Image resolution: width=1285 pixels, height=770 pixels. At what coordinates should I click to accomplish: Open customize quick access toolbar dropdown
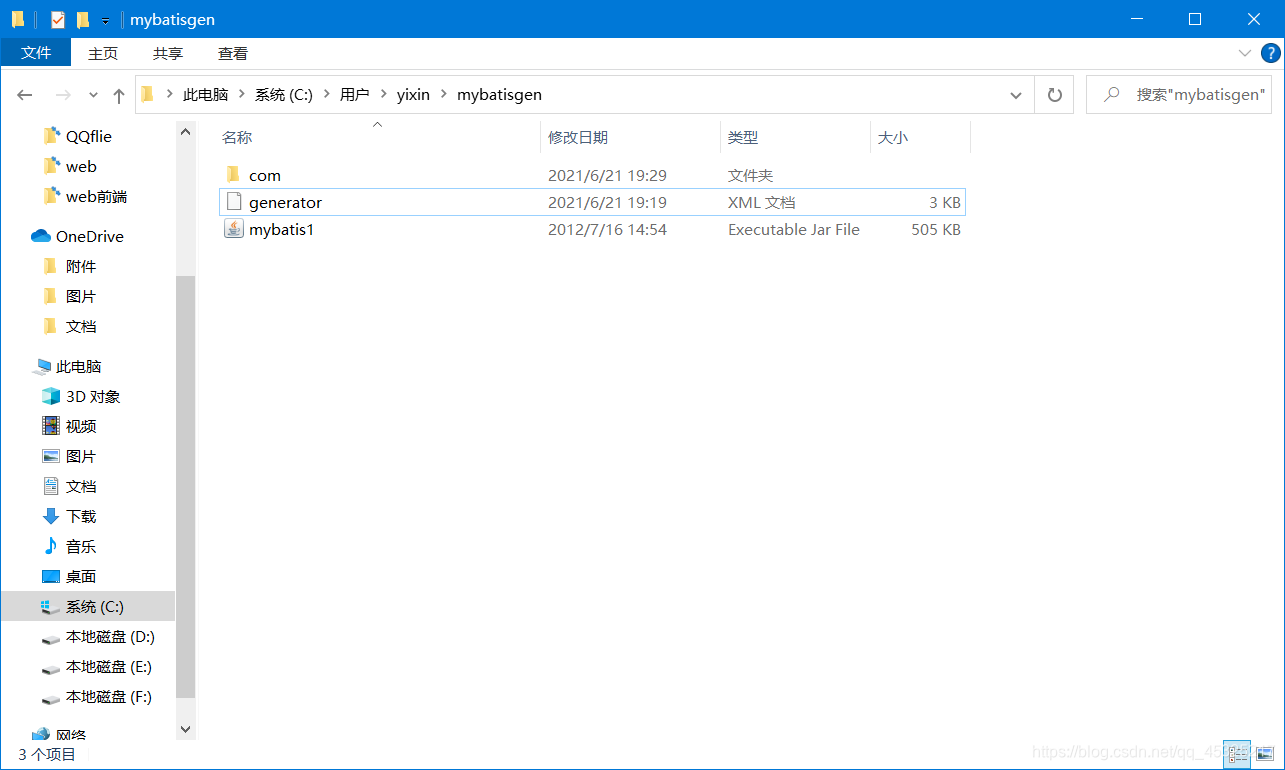pyautogui.click(x=105, y=20)
